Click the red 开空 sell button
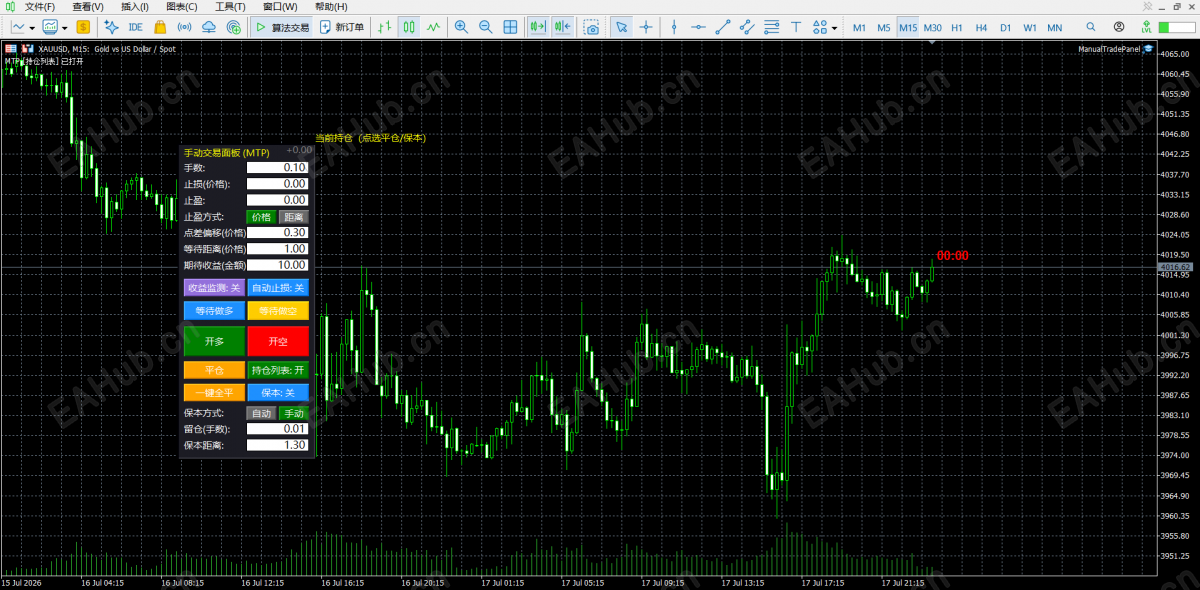The image size is (1200, 590). pos(278,341)
